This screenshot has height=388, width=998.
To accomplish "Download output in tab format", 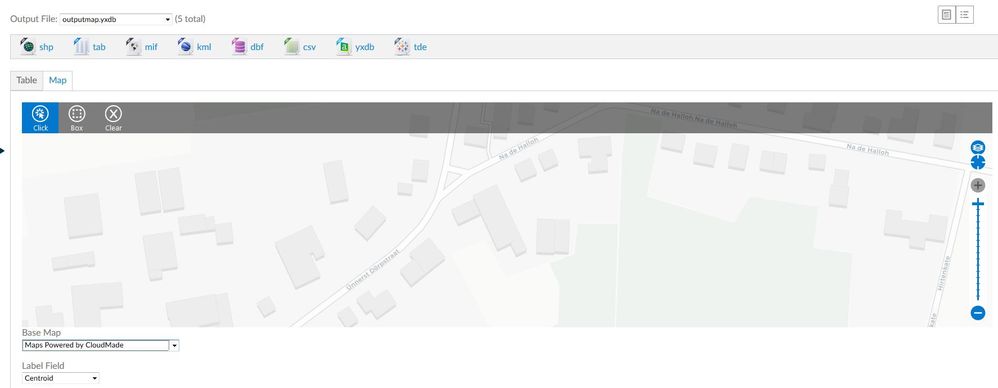I will point(90,46).
